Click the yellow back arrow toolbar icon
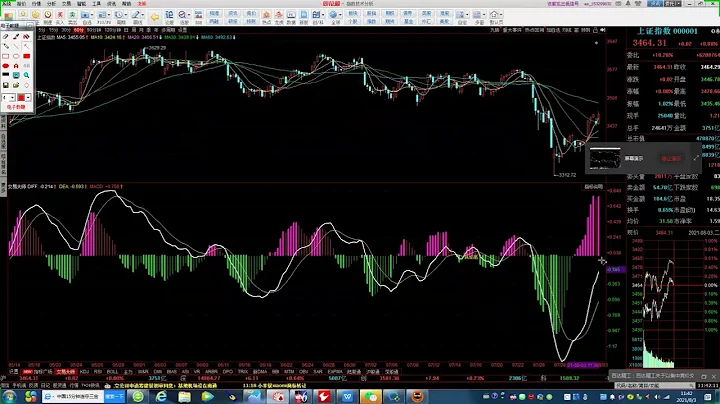This screenshot has width=720, height=404. [155, 17]
